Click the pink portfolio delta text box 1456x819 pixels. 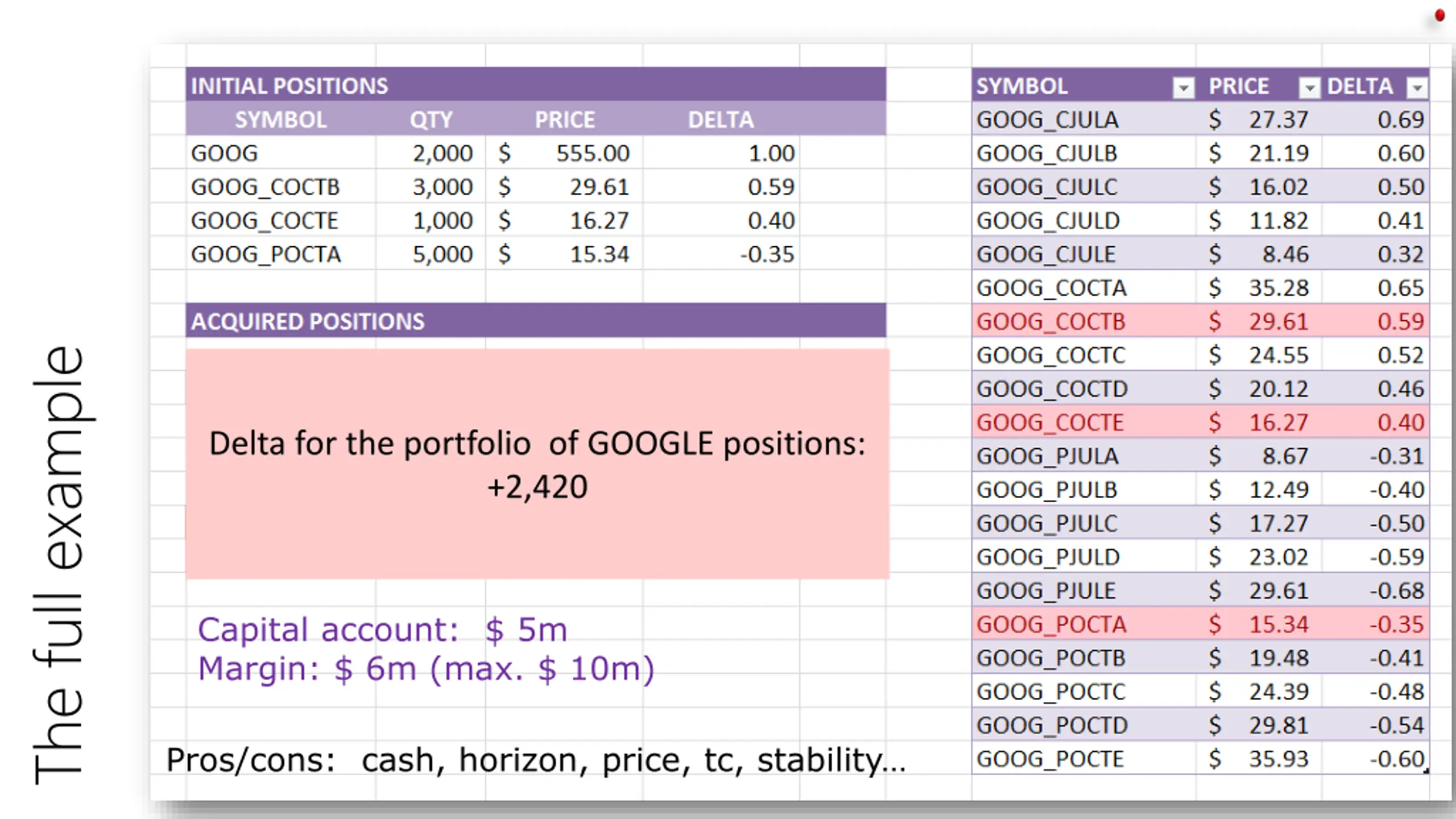[x=537, y=464]
